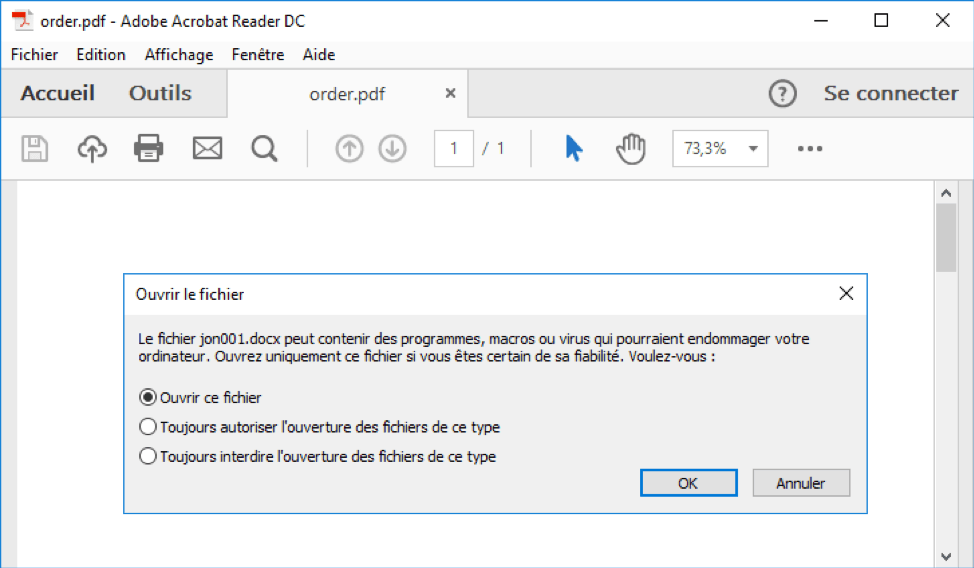Click the Annuler button
Viewport: 974px width, 568px height.
pos(801,483)
